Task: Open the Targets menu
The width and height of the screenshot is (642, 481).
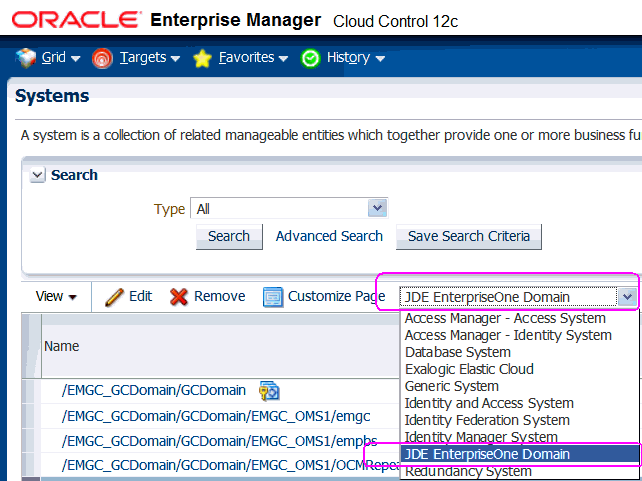Action: point(149,58)
